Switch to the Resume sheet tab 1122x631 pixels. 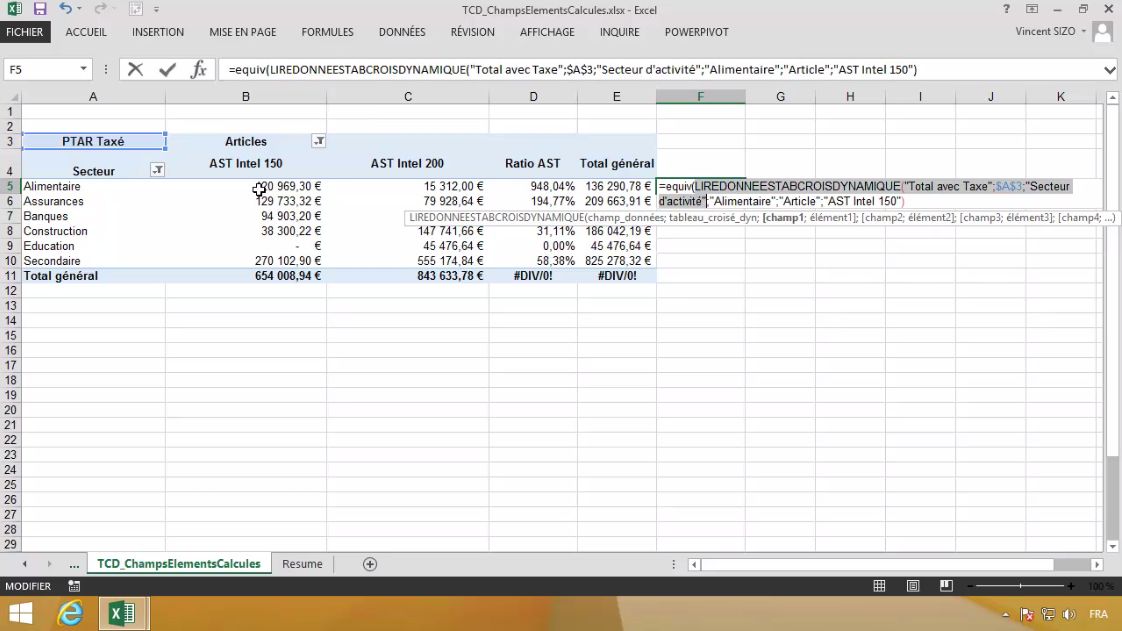tap(302, 564)
